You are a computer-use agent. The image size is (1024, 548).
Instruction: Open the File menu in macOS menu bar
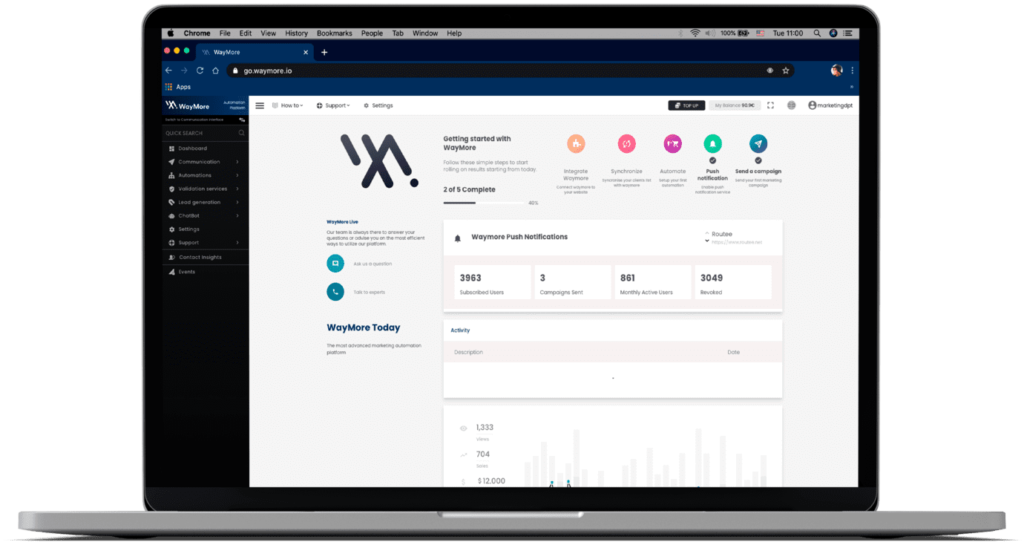click(225, 33)
